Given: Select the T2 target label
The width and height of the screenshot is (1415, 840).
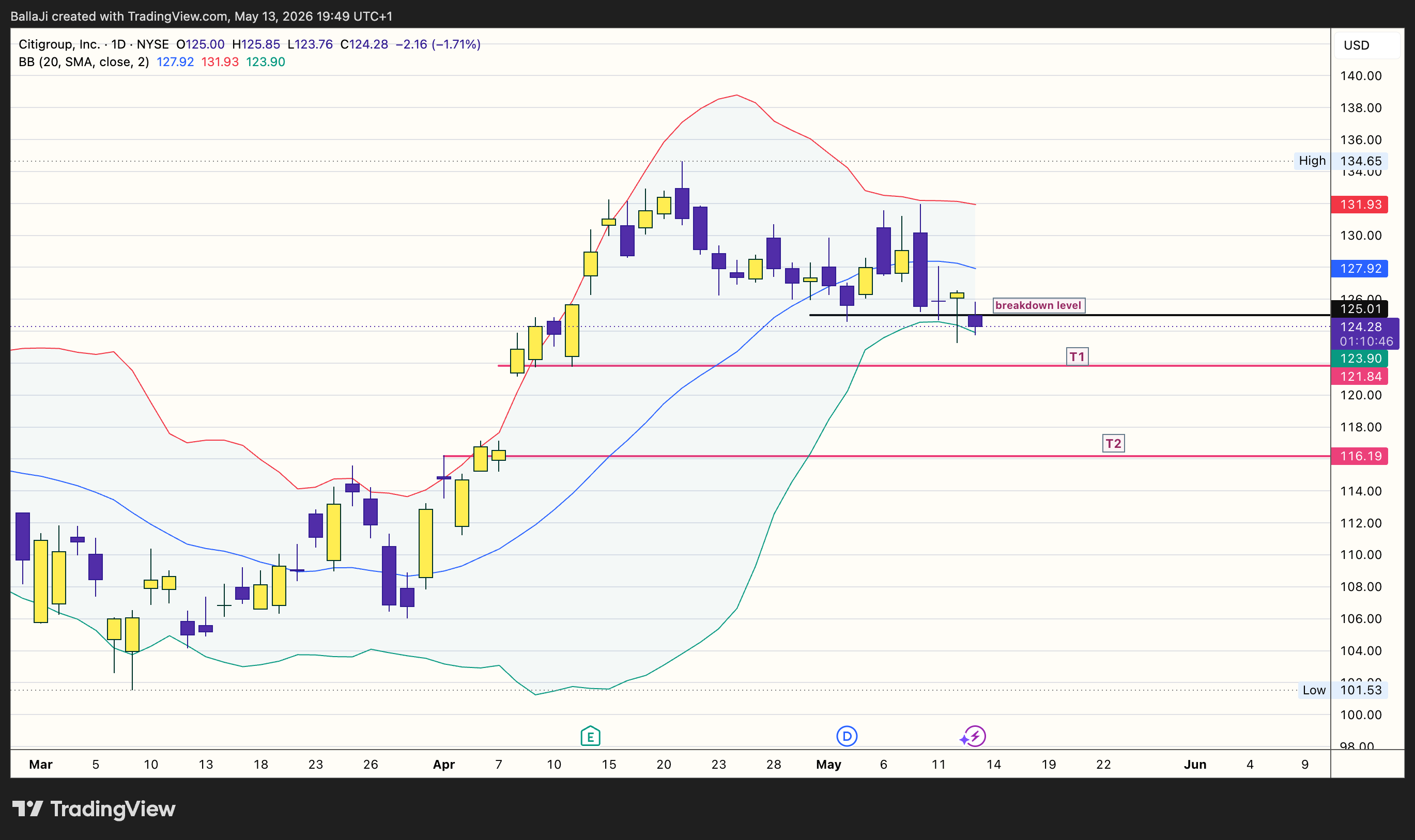Looking at the screenshot, I should click(x=1113, y=443).
